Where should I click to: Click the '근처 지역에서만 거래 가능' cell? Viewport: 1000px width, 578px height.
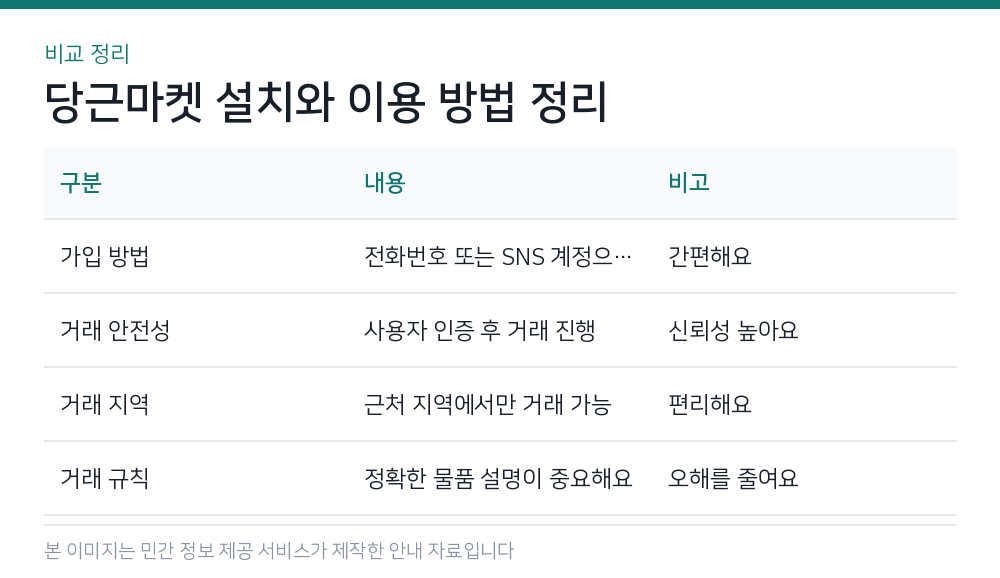click(488, 404)
